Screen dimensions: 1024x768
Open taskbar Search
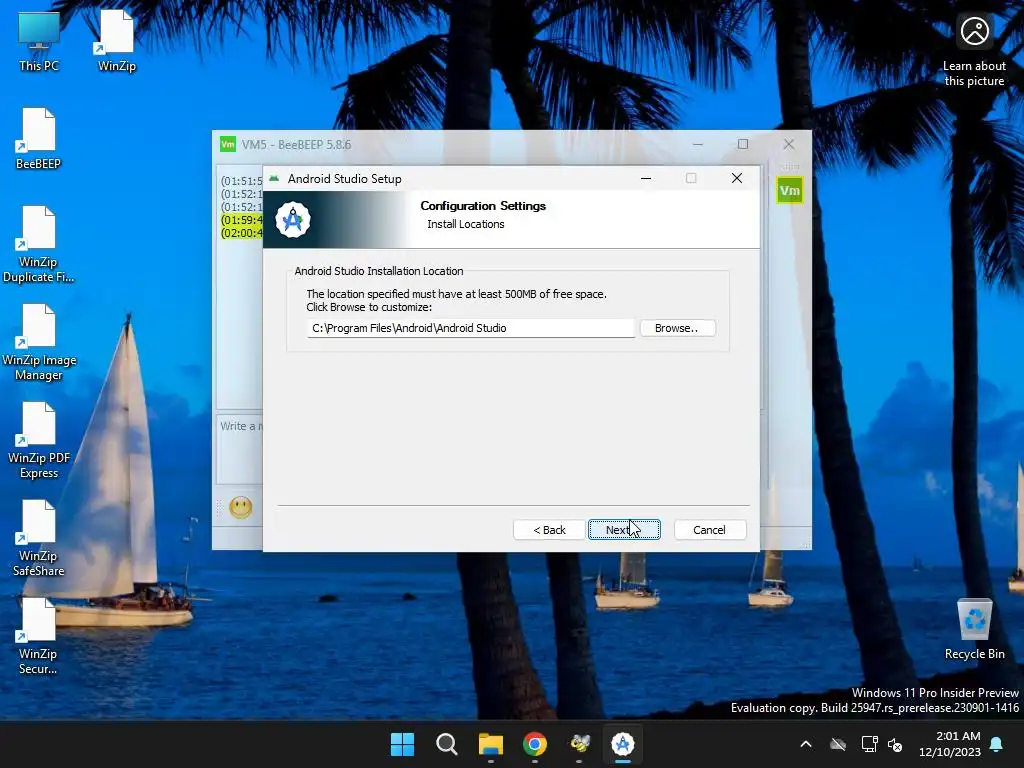(x=447, y=744)
